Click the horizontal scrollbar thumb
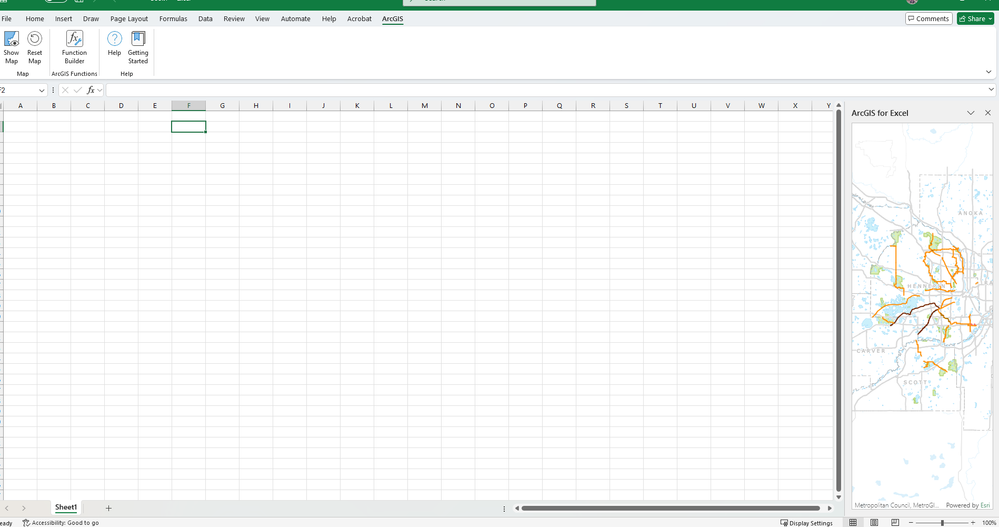This screenshot has height=527, width=999. 670,508
